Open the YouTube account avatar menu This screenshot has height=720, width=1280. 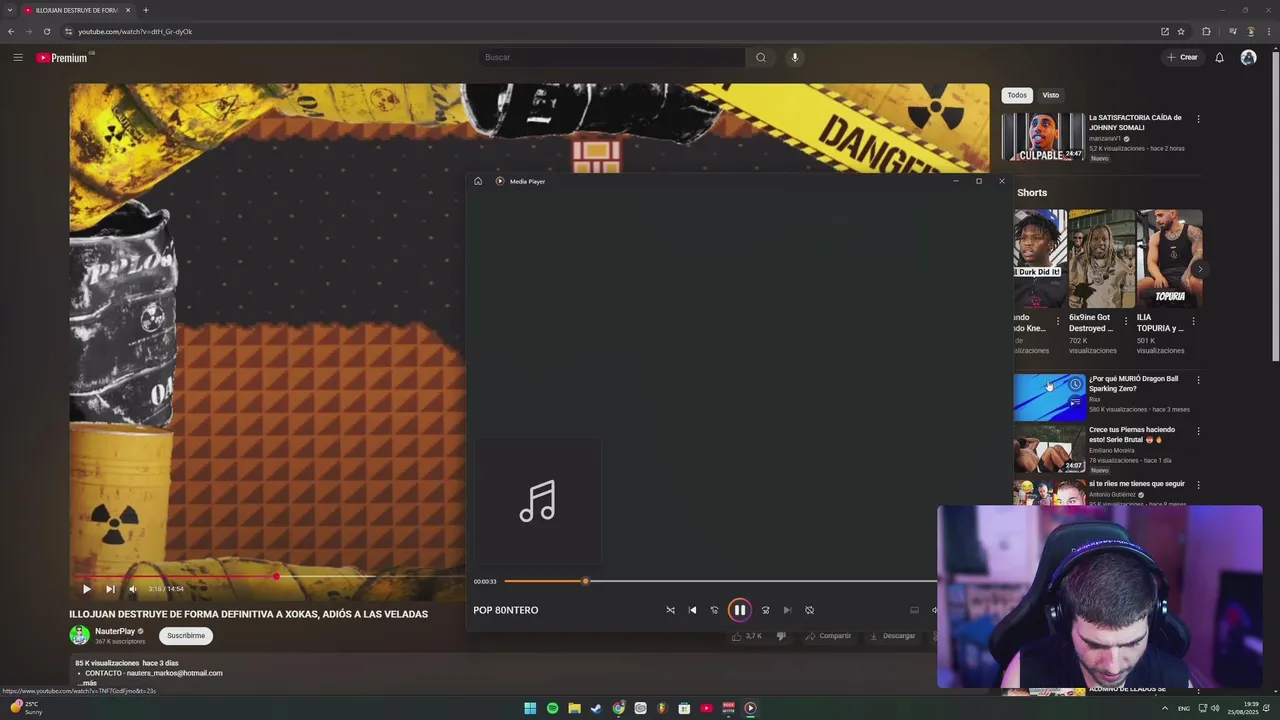[1248, 57]
